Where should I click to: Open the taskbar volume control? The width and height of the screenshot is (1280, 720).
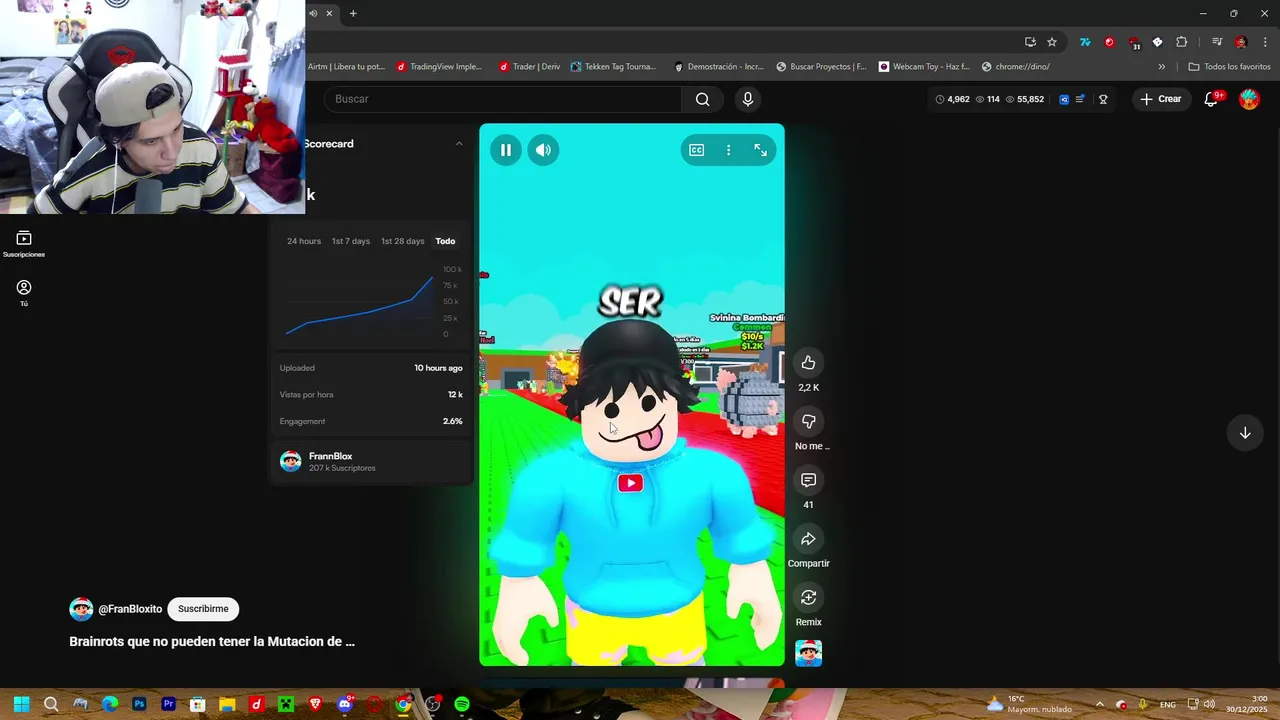click(1210, 705)
